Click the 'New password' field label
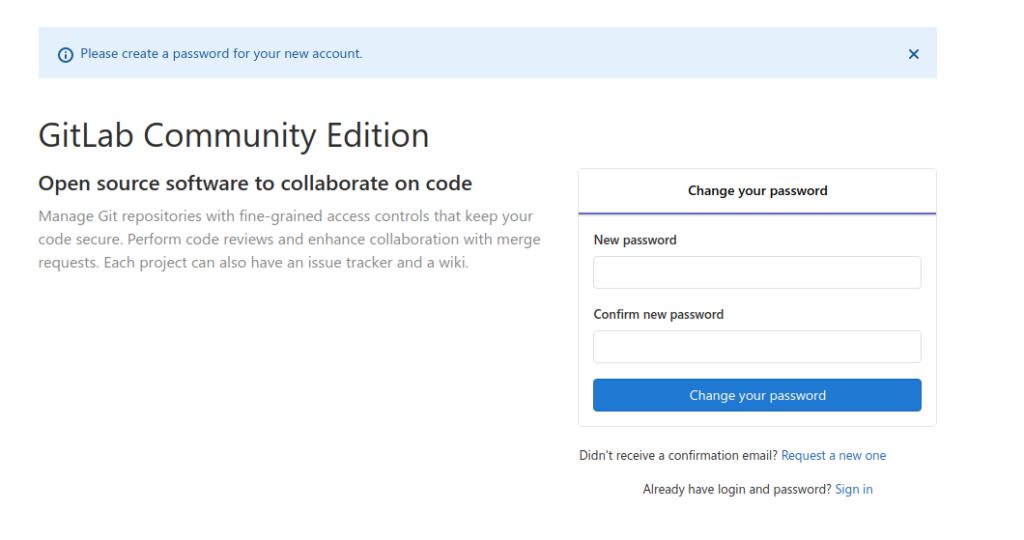 (635, 240)
